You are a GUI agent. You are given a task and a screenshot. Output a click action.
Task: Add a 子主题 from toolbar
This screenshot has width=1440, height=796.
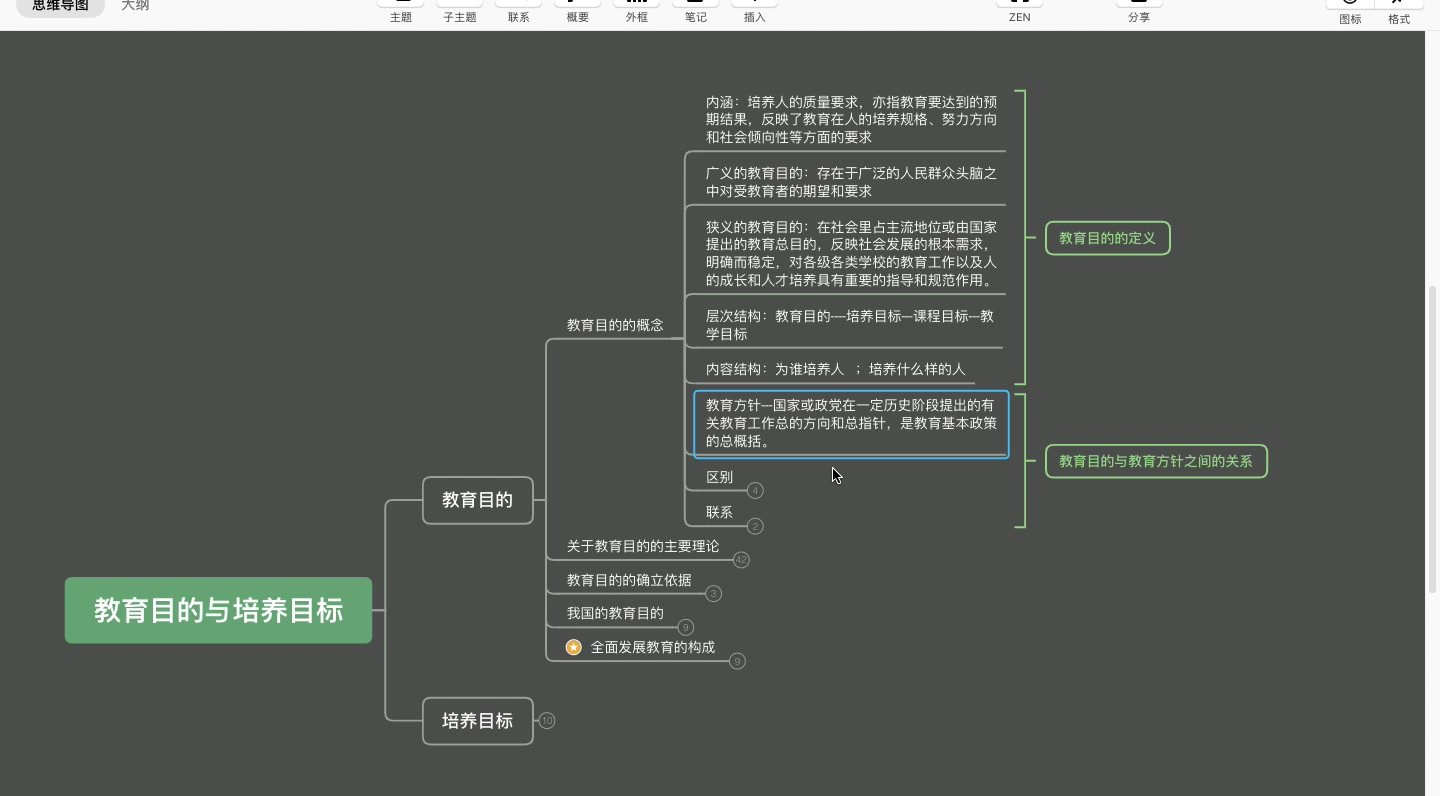tap(460, 11)
